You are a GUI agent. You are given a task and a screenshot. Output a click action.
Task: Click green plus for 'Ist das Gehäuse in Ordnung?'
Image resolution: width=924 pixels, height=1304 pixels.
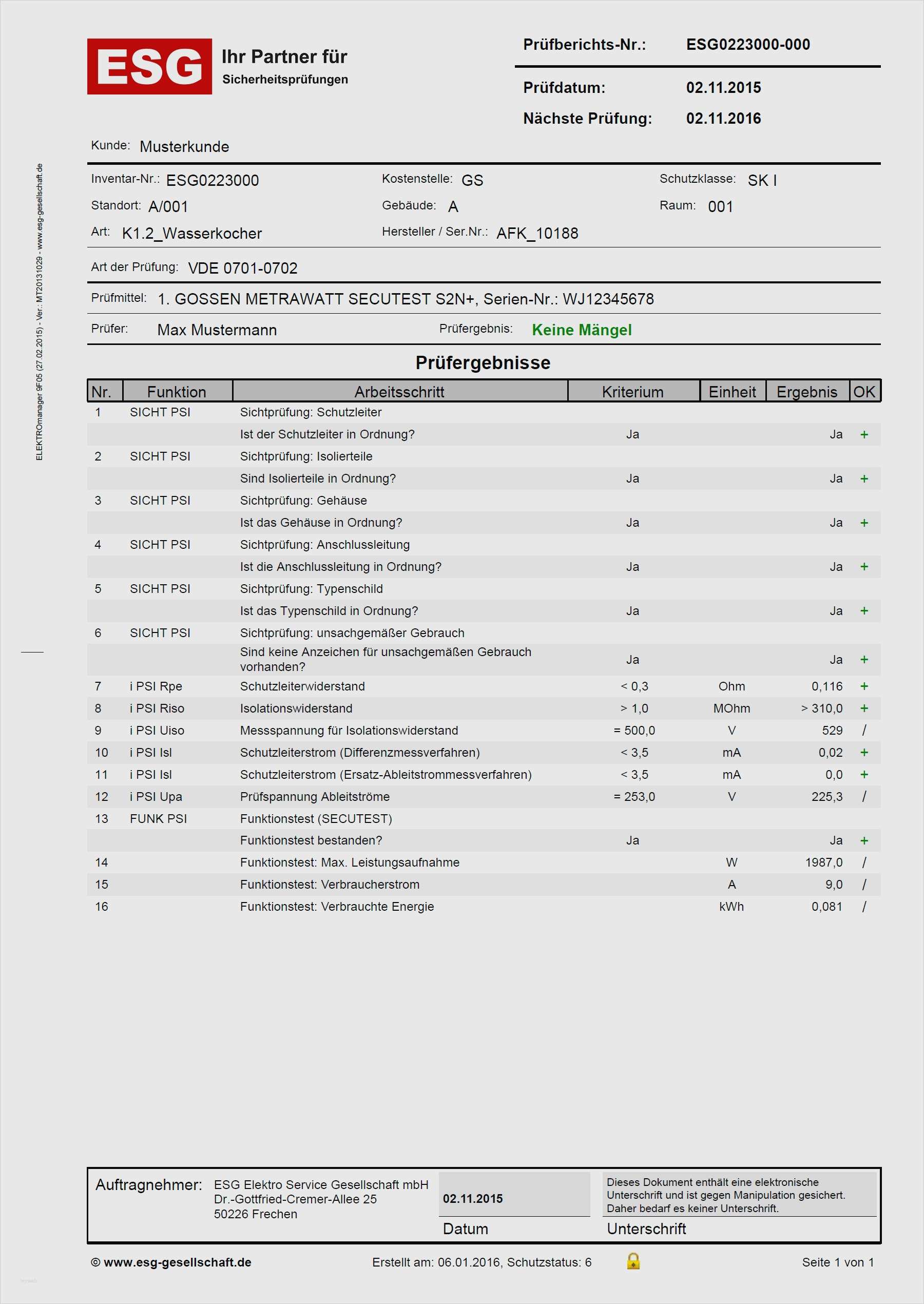tap(864, 523)
